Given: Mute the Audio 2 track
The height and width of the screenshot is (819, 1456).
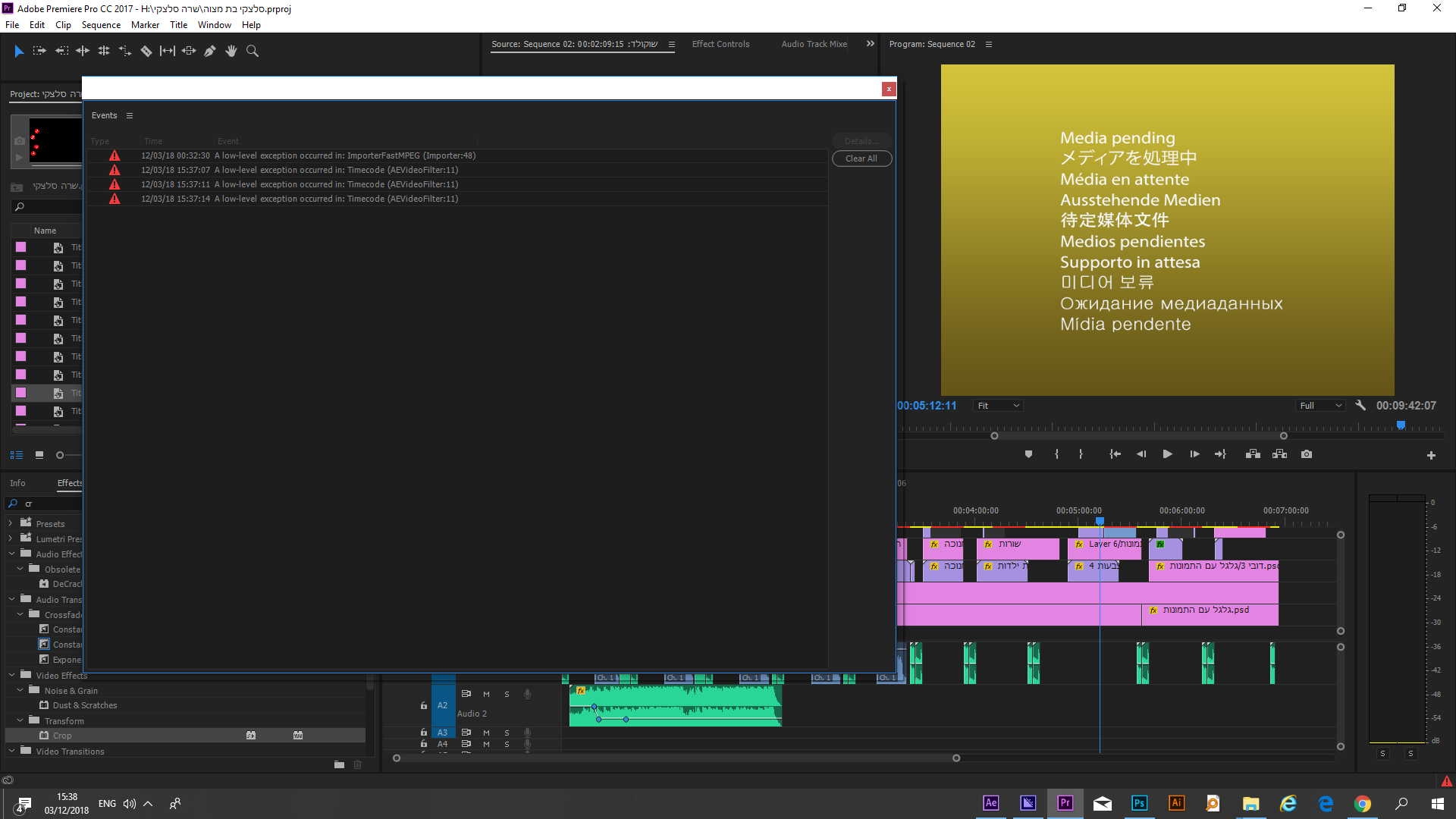Looking at the screenshot, I should [486, 695].
